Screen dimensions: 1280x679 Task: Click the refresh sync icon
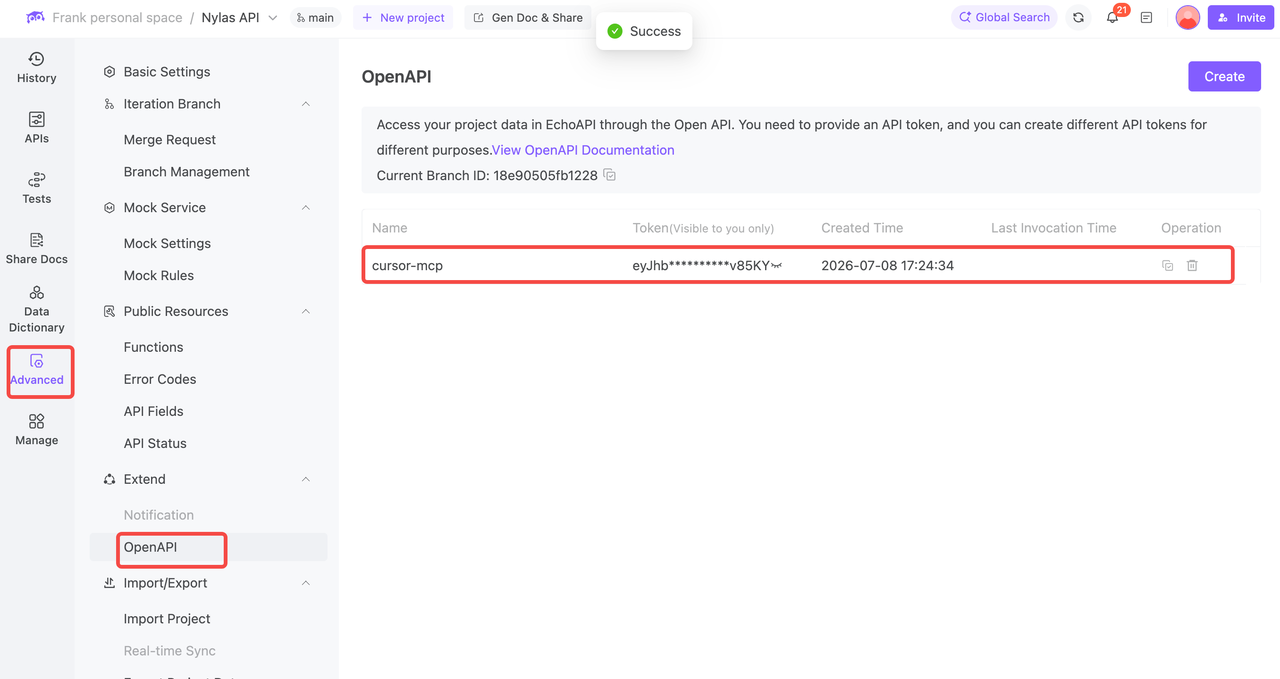click(1078, 18)
